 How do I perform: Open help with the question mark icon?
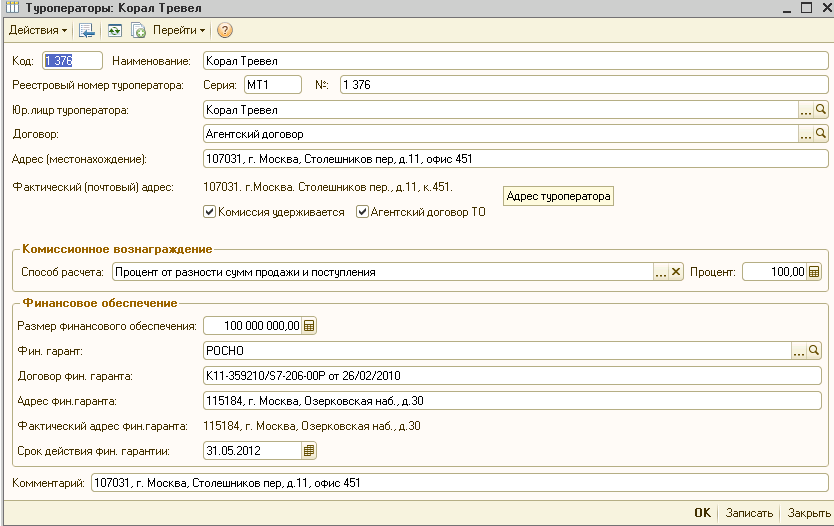click(x=225, y=30)
